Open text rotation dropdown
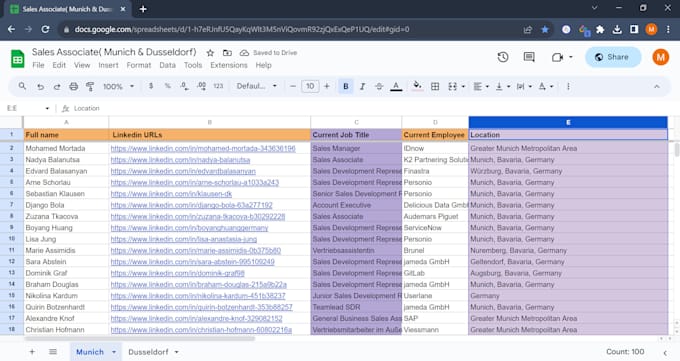Screen dimensions: 680x361 pos(546,86)
